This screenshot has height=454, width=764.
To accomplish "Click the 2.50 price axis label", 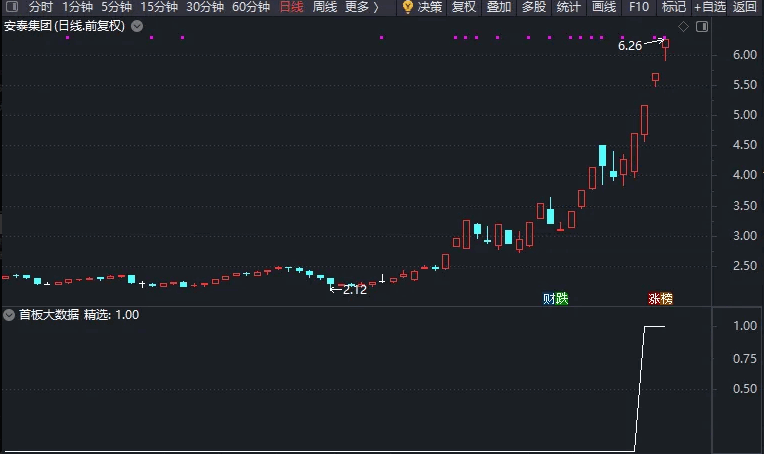I will tap(745, 266).
